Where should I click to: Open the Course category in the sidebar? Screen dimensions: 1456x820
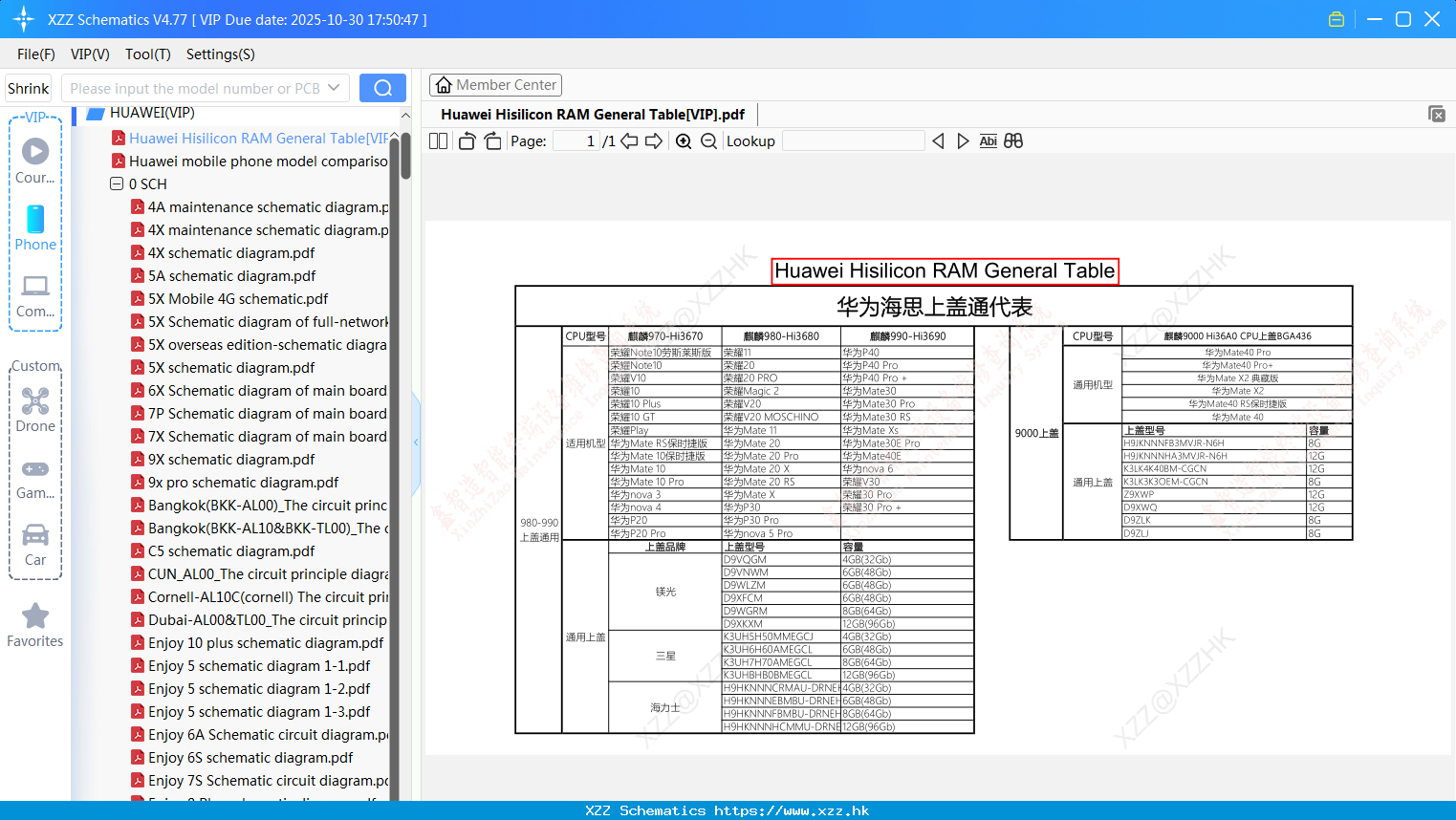(x=35, y=161)
